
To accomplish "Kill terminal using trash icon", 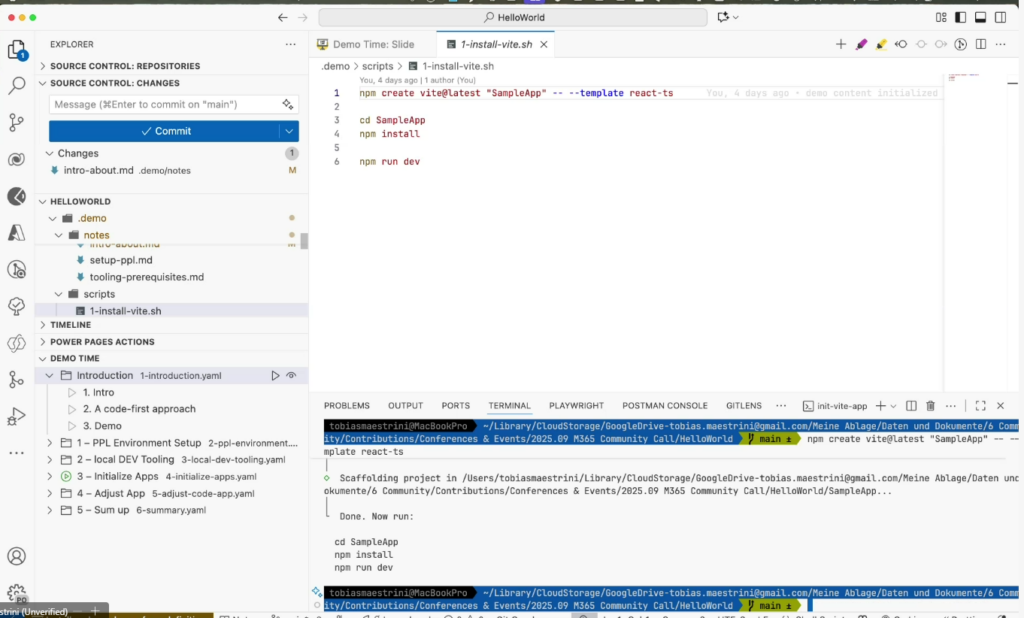I will 931,406.
